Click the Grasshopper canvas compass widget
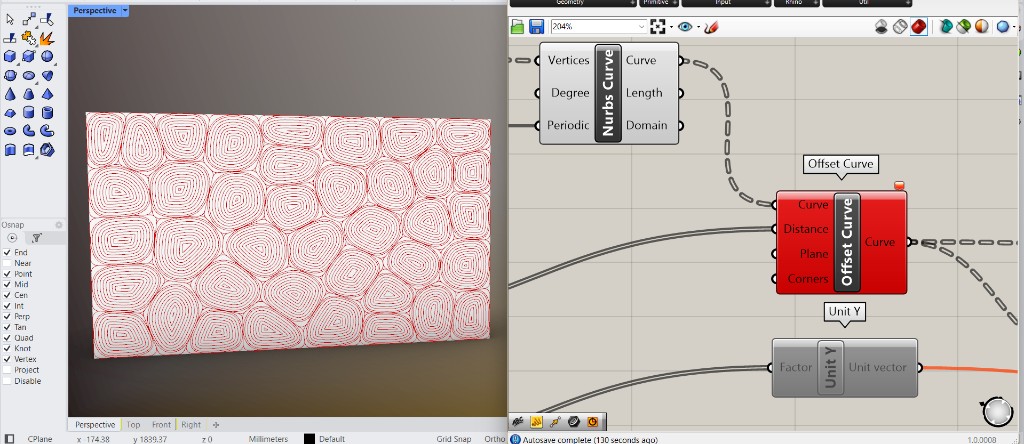1024x444 pixels. pos(997,411)
